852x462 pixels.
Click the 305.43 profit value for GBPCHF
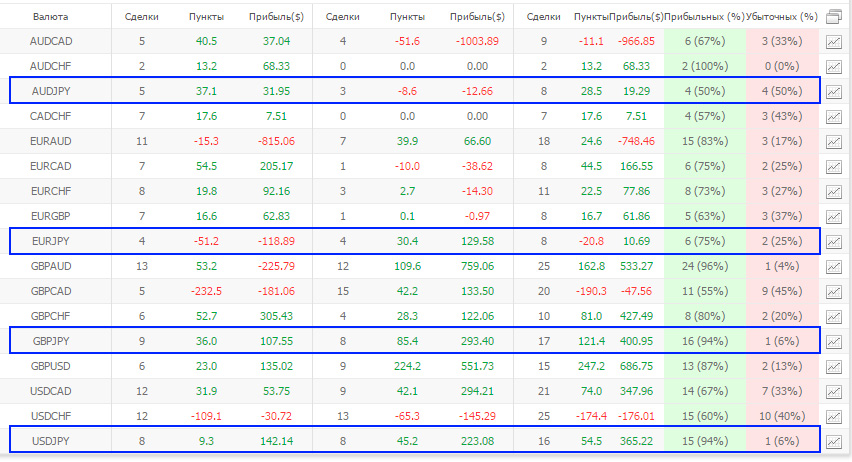pyautogui.click(x=277, y=316)
